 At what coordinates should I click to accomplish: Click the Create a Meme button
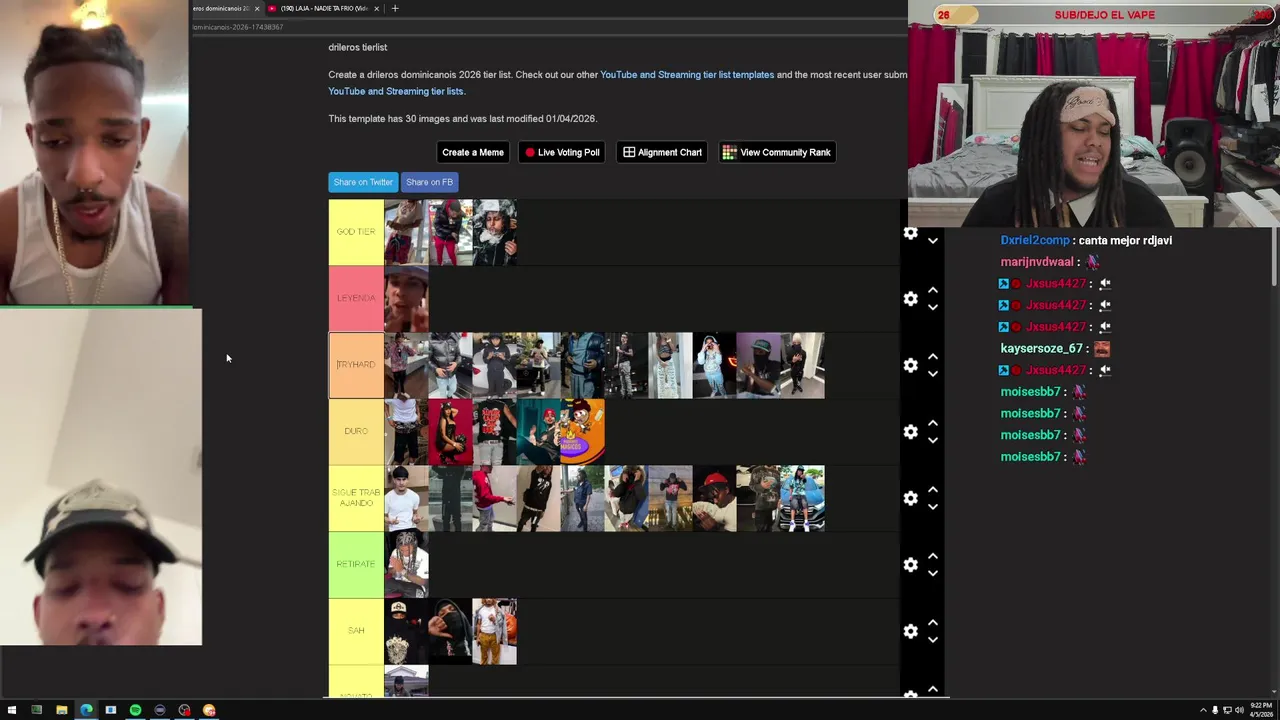pyautogui.click(x=472, y=152)
